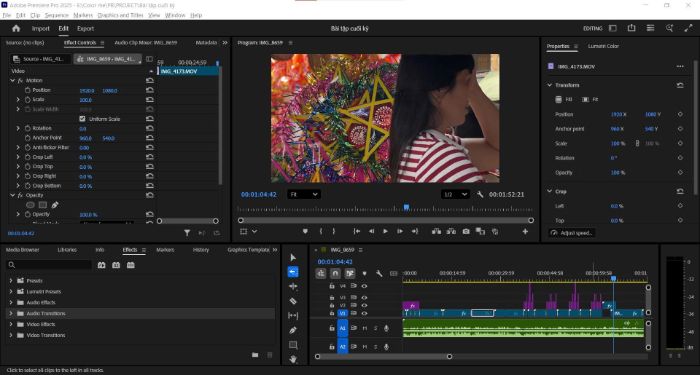This screenshot has height=375, width=700.
Task: Toggle full screen video icon
Action: [x=688, y=28]
